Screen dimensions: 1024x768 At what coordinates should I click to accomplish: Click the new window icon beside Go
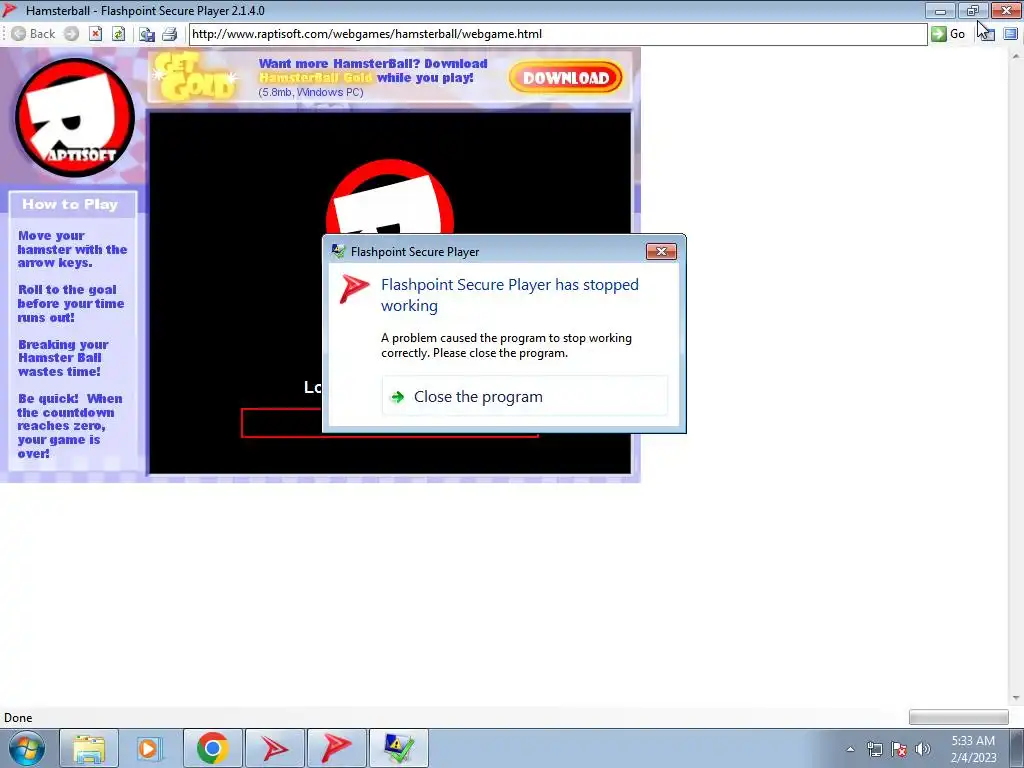click(987, 34)
